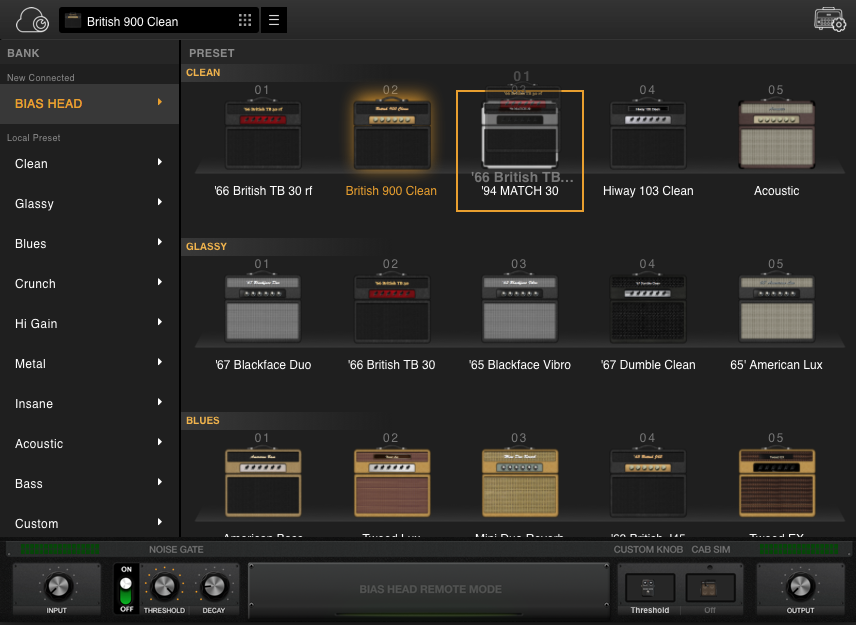Screen dimensions: 856x625
Task: Click the '66 British TB 30 rf thumbnail
Action: (x=263, y=135)
